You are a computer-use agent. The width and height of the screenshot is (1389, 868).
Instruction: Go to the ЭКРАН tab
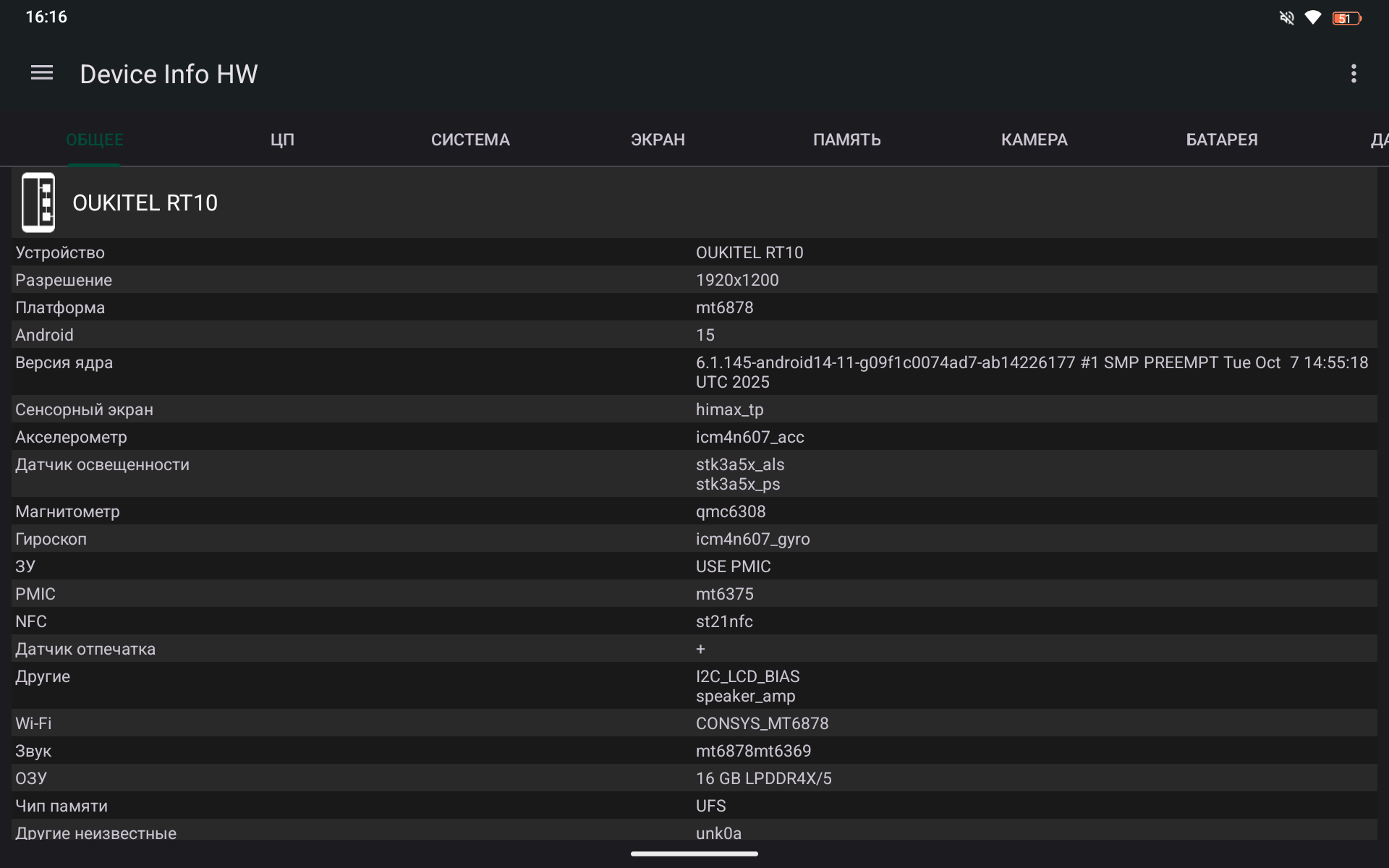coord(658,140)
